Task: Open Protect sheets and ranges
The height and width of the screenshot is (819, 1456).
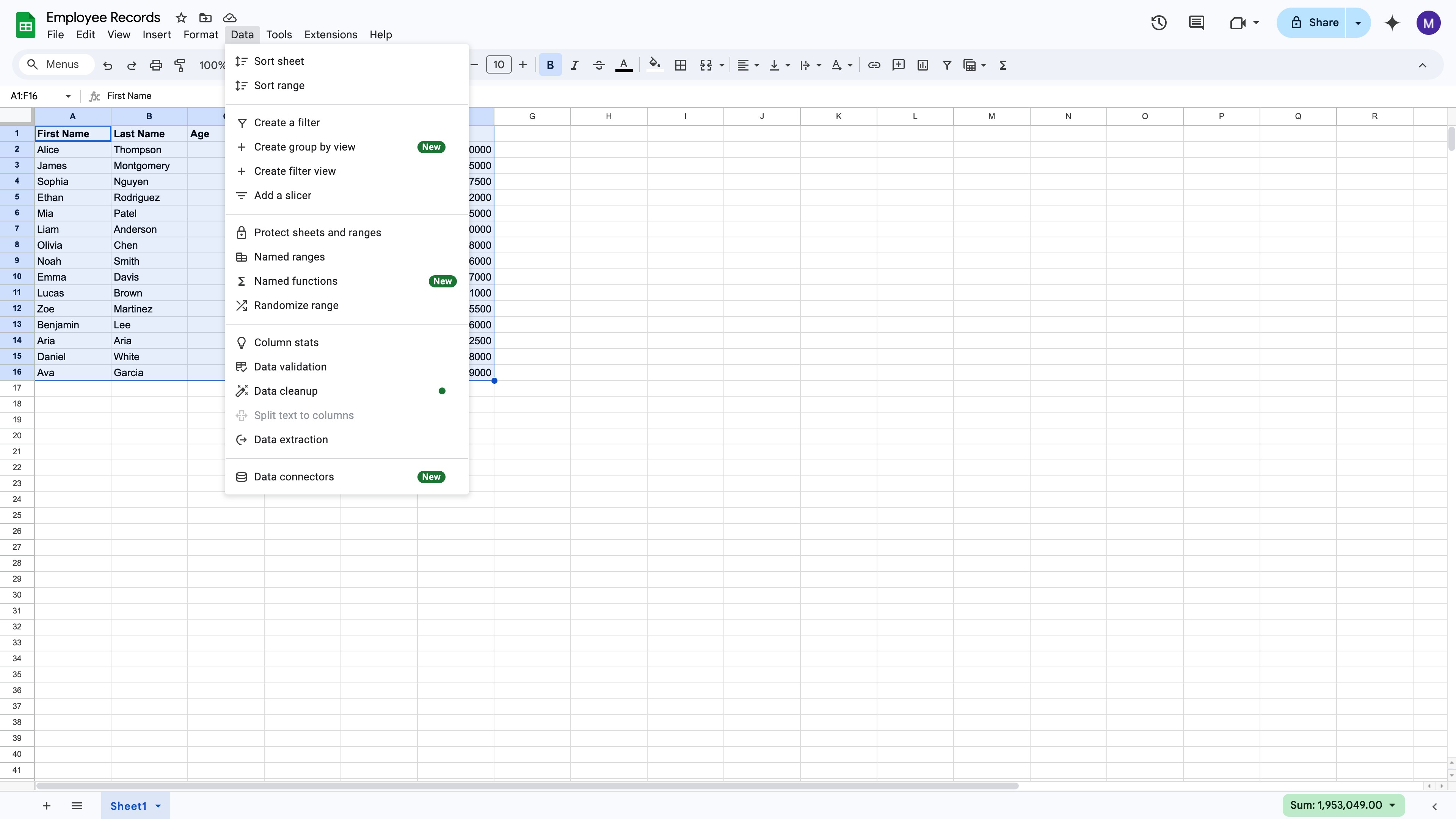Action: [x=347, y=233]
